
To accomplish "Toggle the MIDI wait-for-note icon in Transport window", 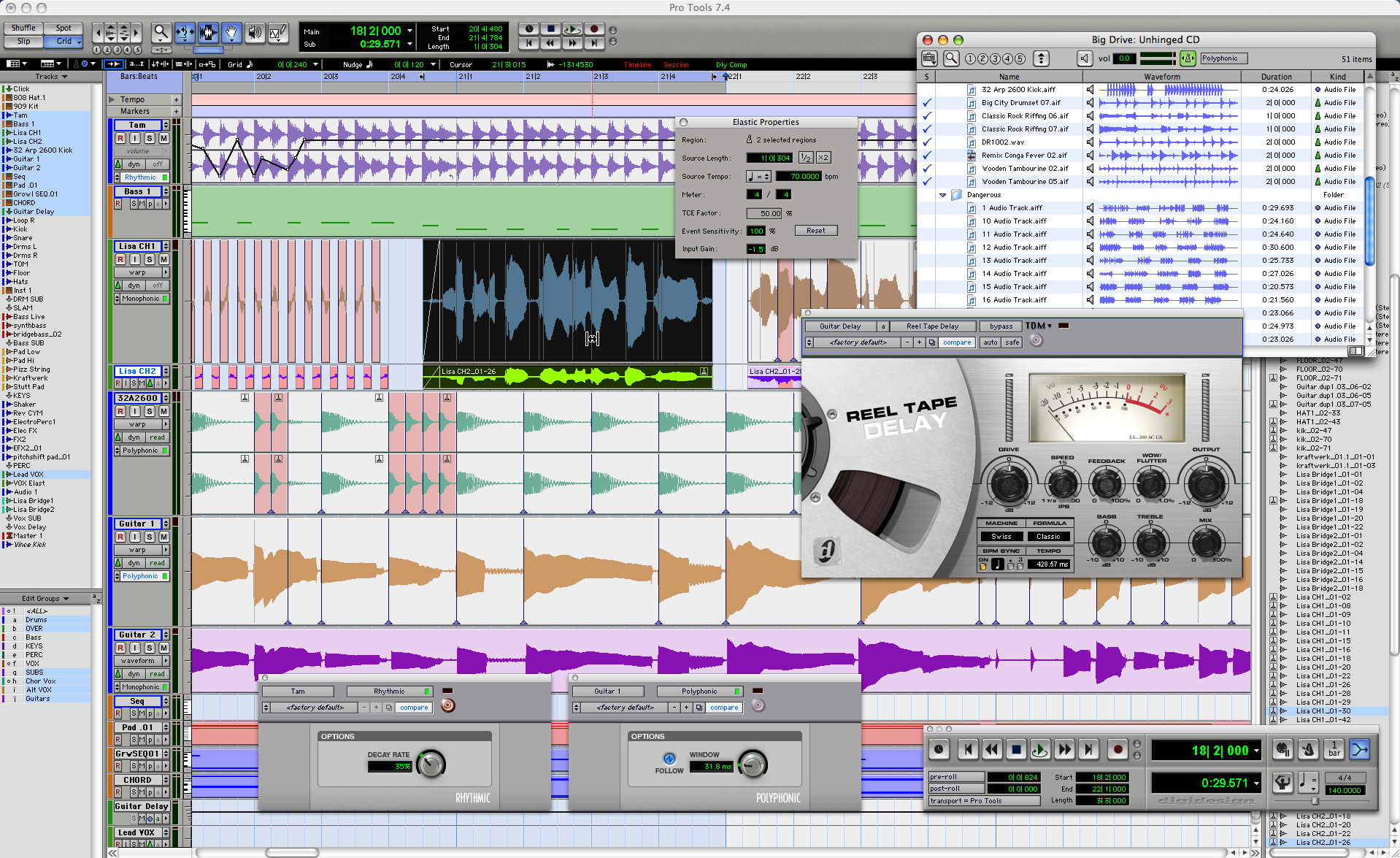I will pos(1282,749).
